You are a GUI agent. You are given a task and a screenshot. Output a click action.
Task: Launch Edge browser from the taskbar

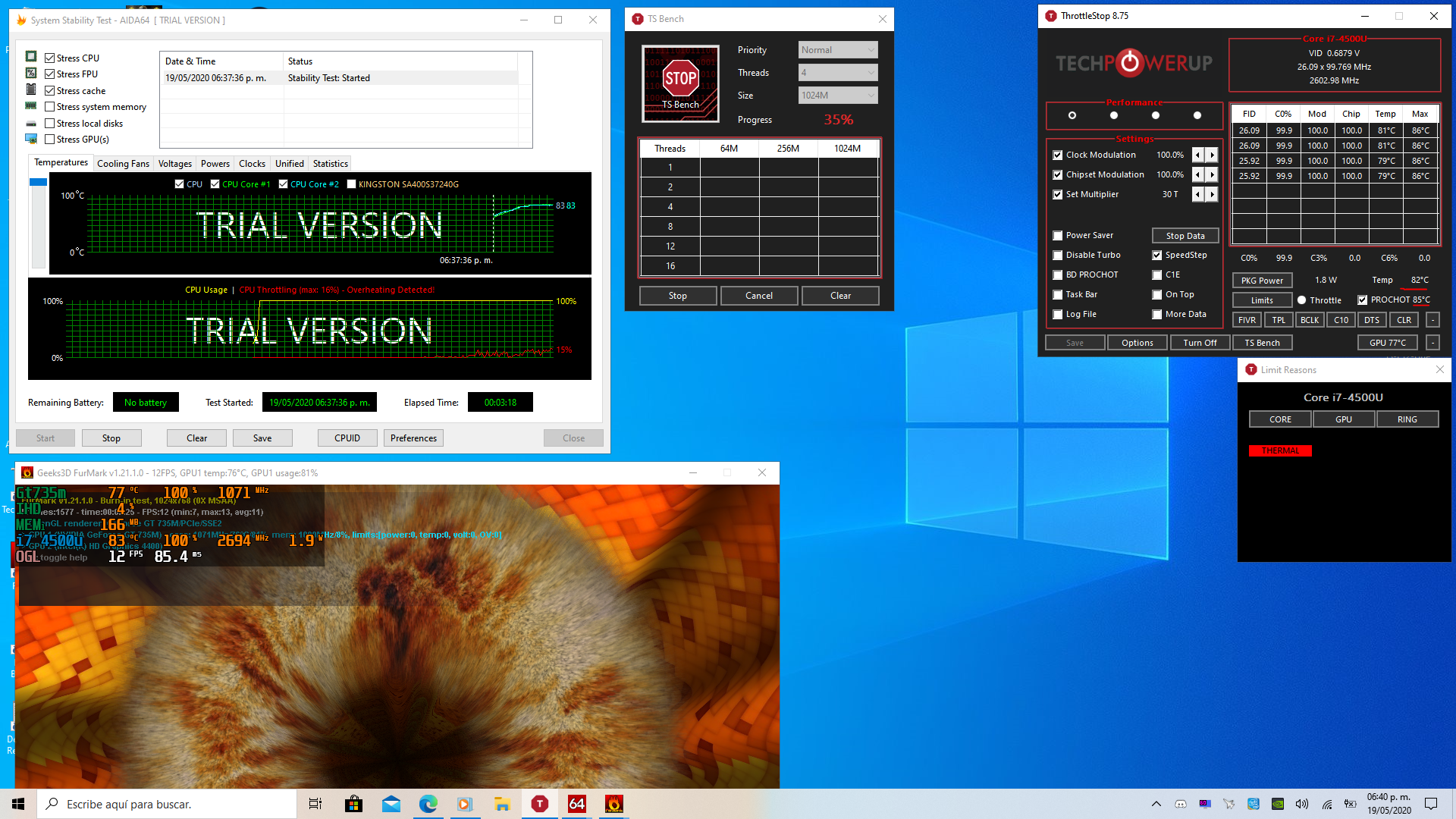pyautogui.click(x=428, y=804)
